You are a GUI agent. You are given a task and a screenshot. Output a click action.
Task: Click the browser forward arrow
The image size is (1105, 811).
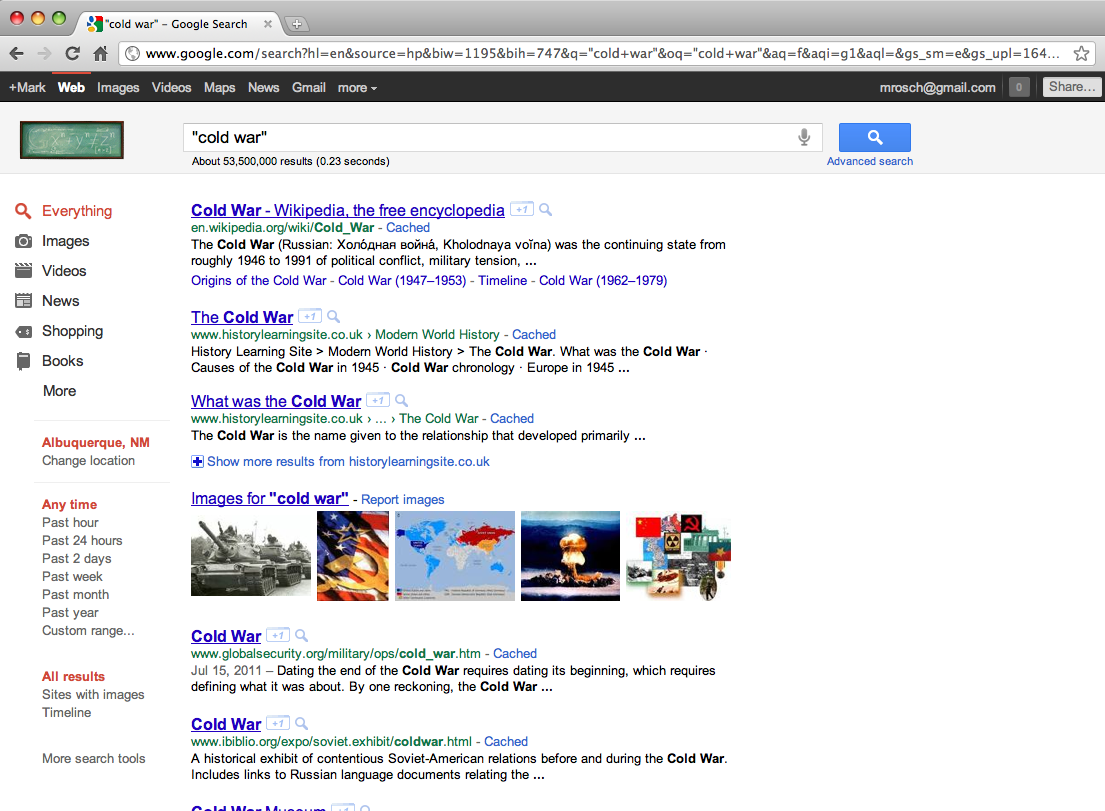(44, 54)
